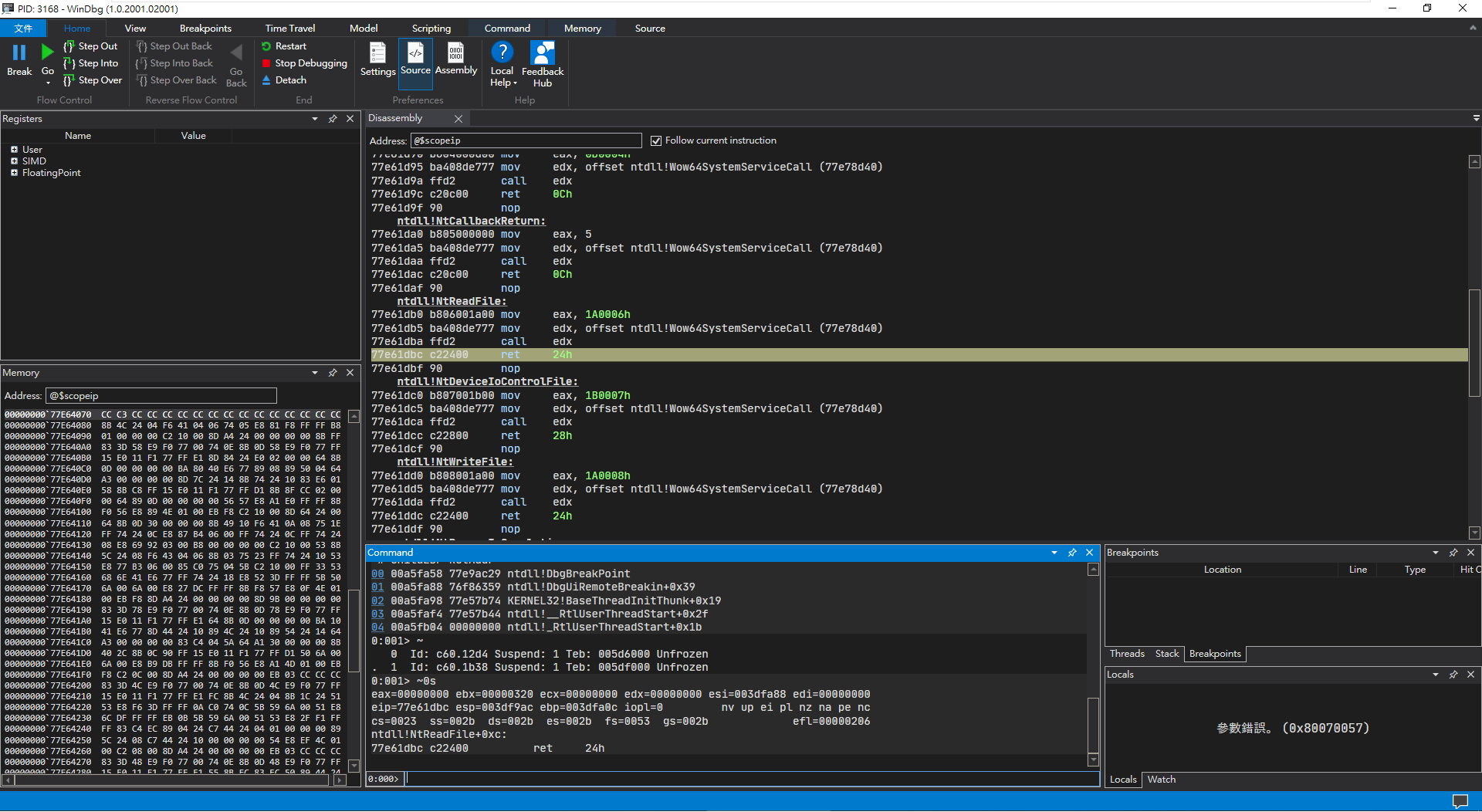This screenshot has height=812, width=1482.
Task: Click Step Into in Flow Control
Action: (90, 63)
